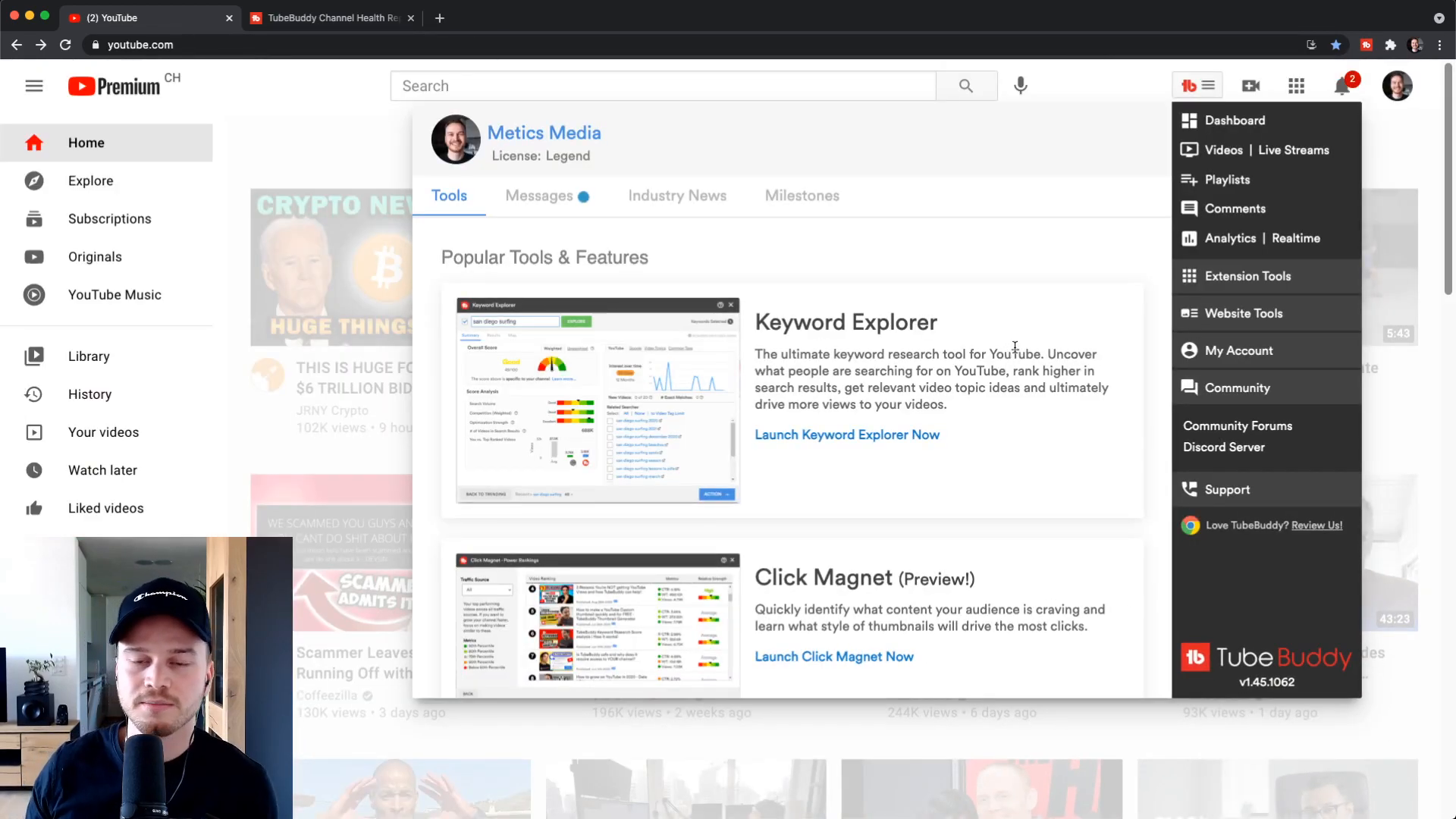
Task: Toggle YouTube microphone search input
Action: (x=1020, y=85)
